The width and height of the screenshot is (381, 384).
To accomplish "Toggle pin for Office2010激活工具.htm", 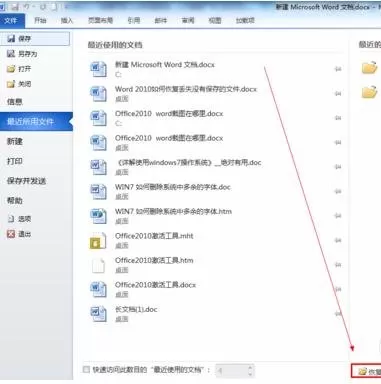I will coord(338,265).
